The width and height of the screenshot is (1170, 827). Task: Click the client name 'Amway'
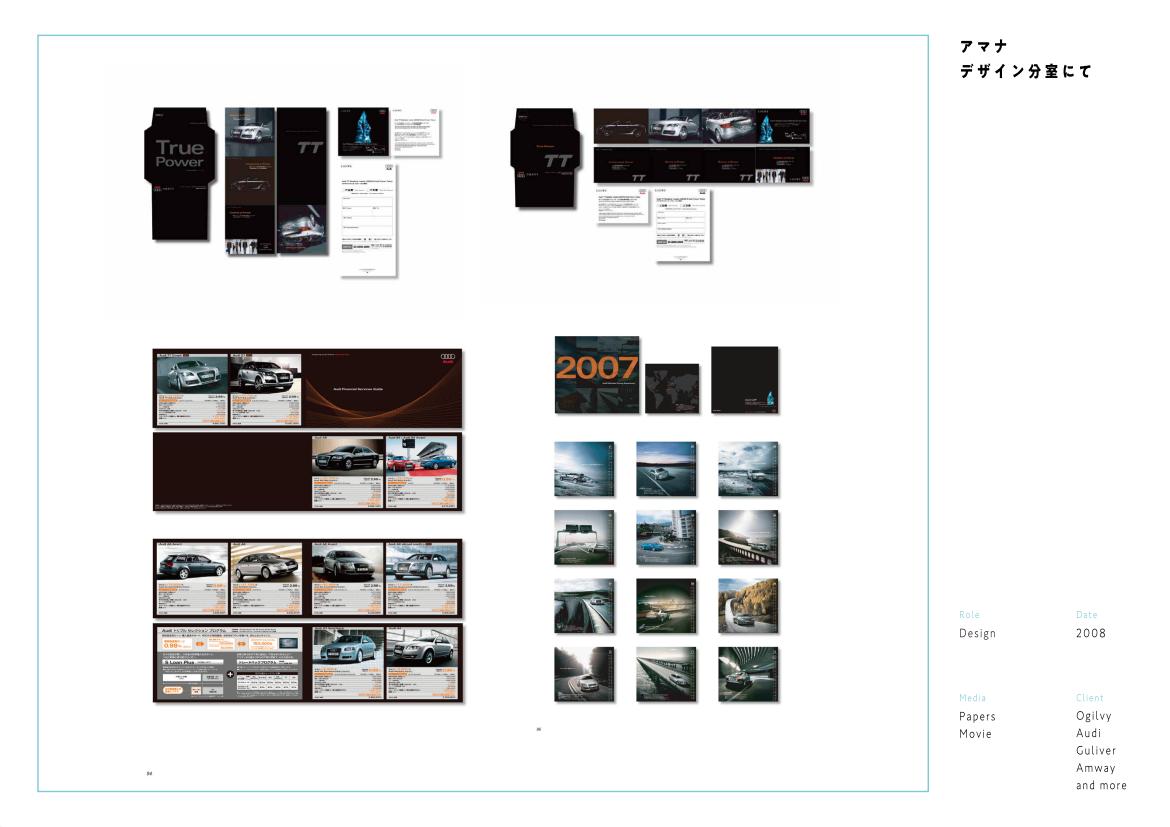(1095, 768)
